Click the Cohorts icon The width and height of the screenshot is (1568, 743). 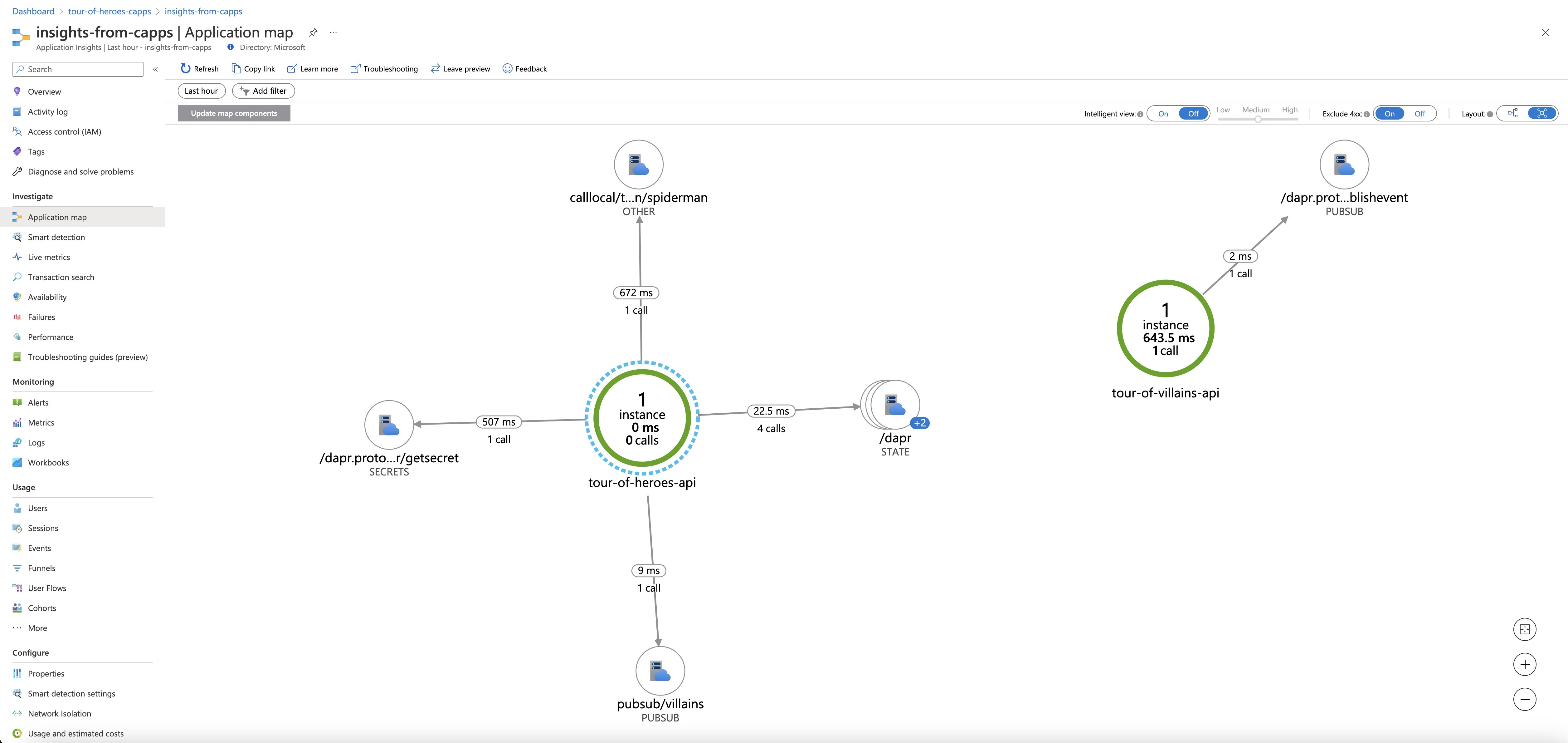(17, 608)
